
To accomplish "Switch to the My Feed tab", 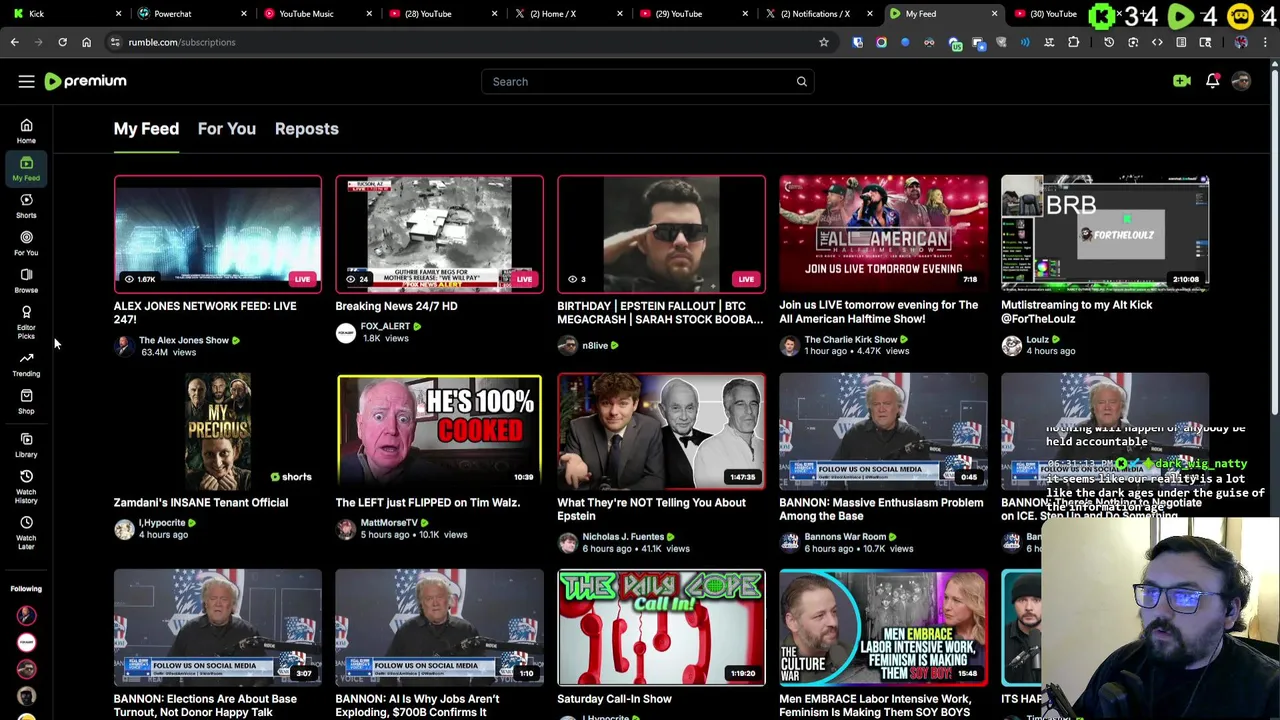I will pos(146,129).
